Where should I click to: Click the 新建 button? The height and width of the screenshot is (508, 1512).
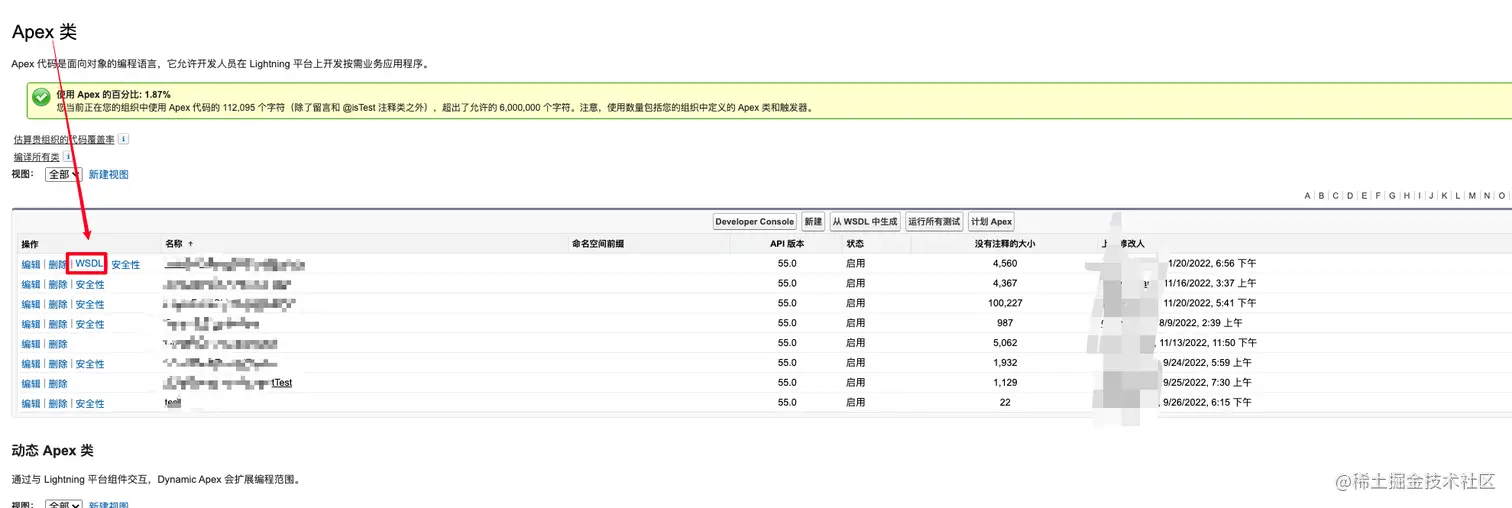click(813, 221)
